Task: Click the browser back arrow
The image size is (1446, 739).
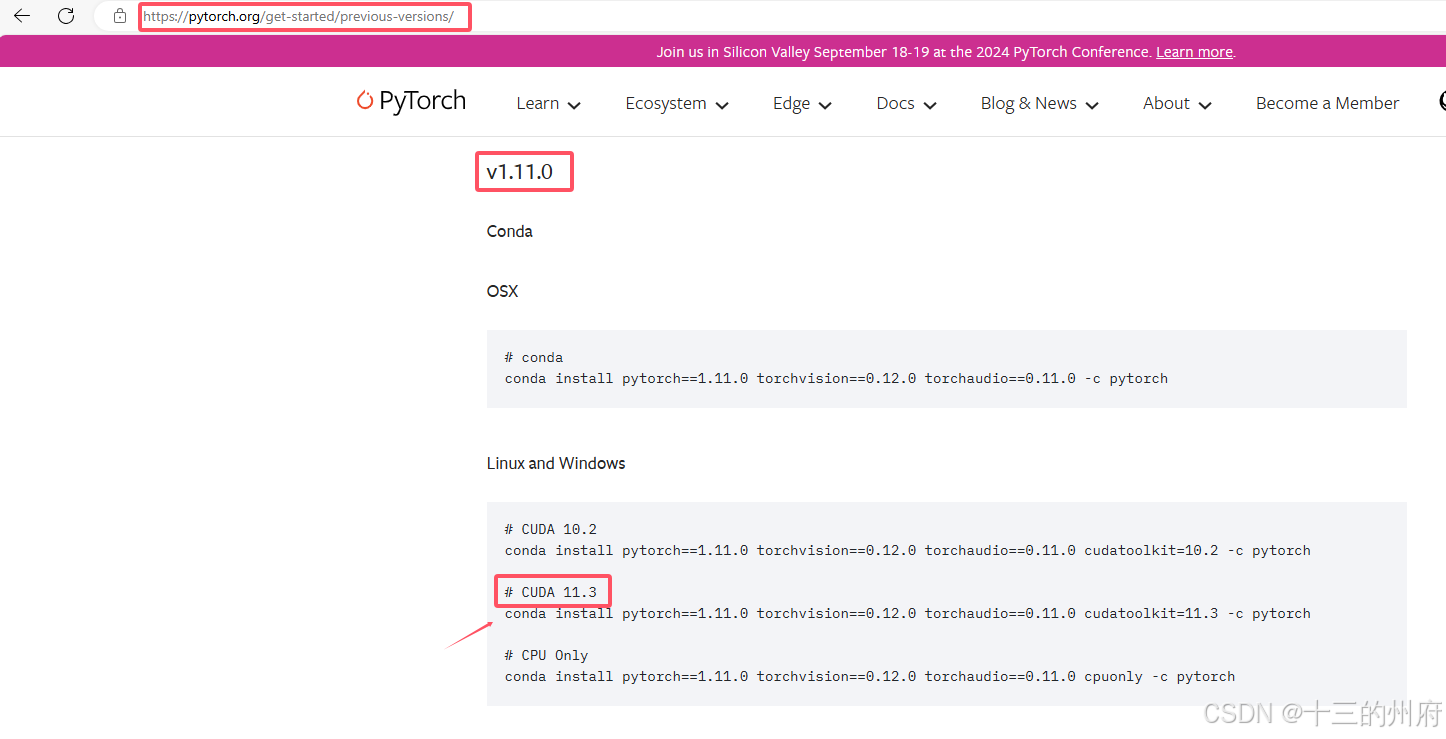Action: pos(21,16)
